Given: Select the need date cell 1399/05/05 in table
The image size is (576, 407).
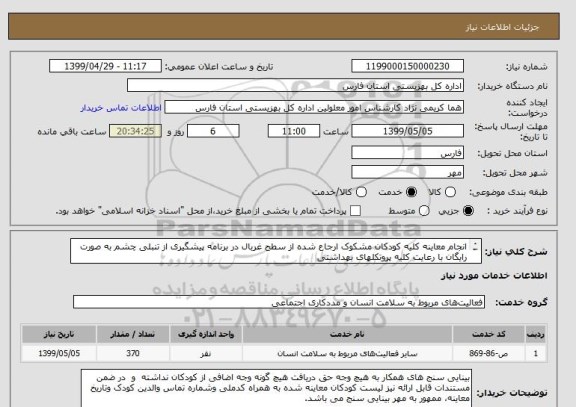Looking at the screenshot, I should point(59,353).
